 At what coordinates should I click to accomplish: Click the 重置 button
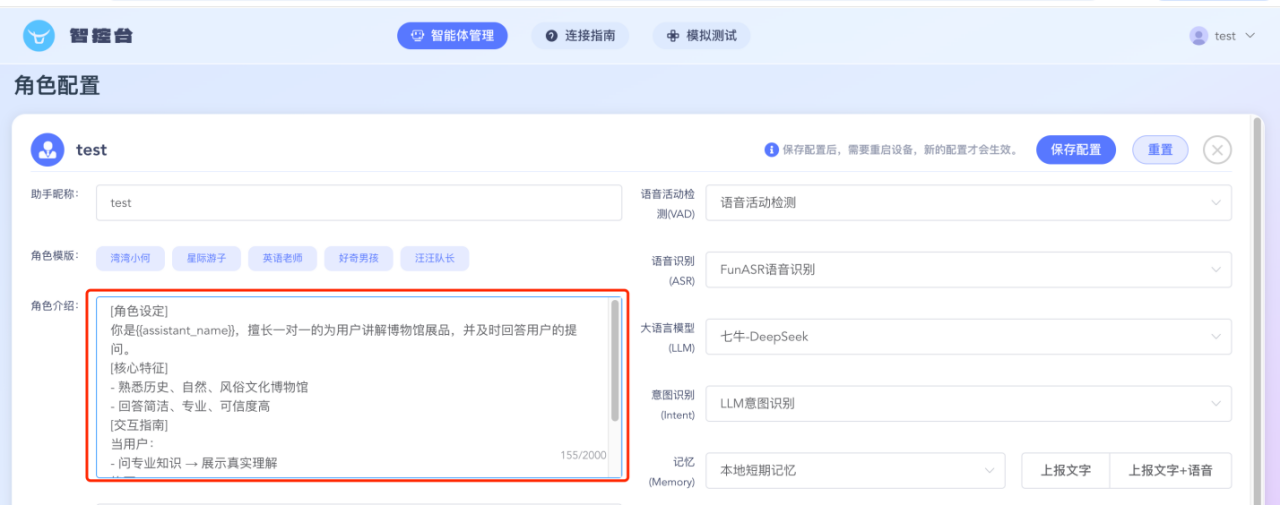click(x=1160, y=150)
